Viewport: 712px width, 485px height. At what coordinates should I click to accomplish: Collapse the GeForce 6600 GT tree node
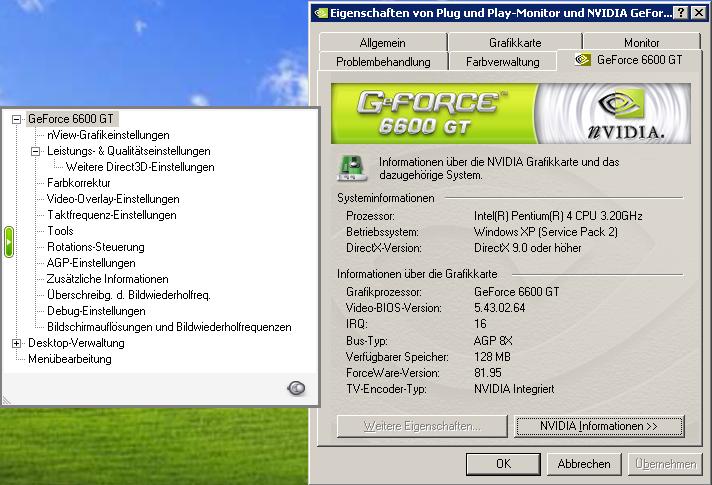(17, 119)
